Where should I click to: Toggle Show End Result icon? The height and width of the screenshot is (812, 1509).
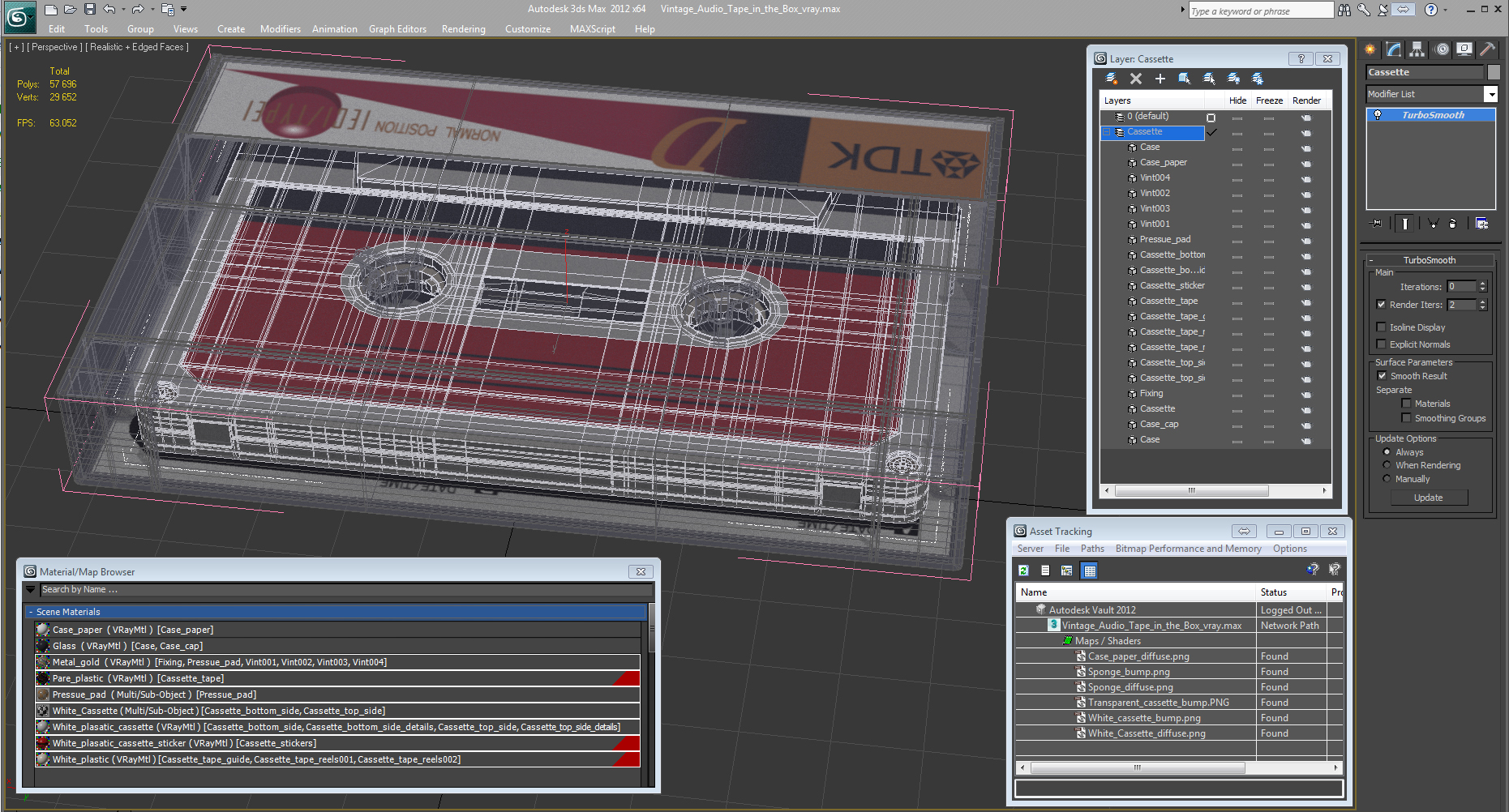click(x=1405, y=224)
